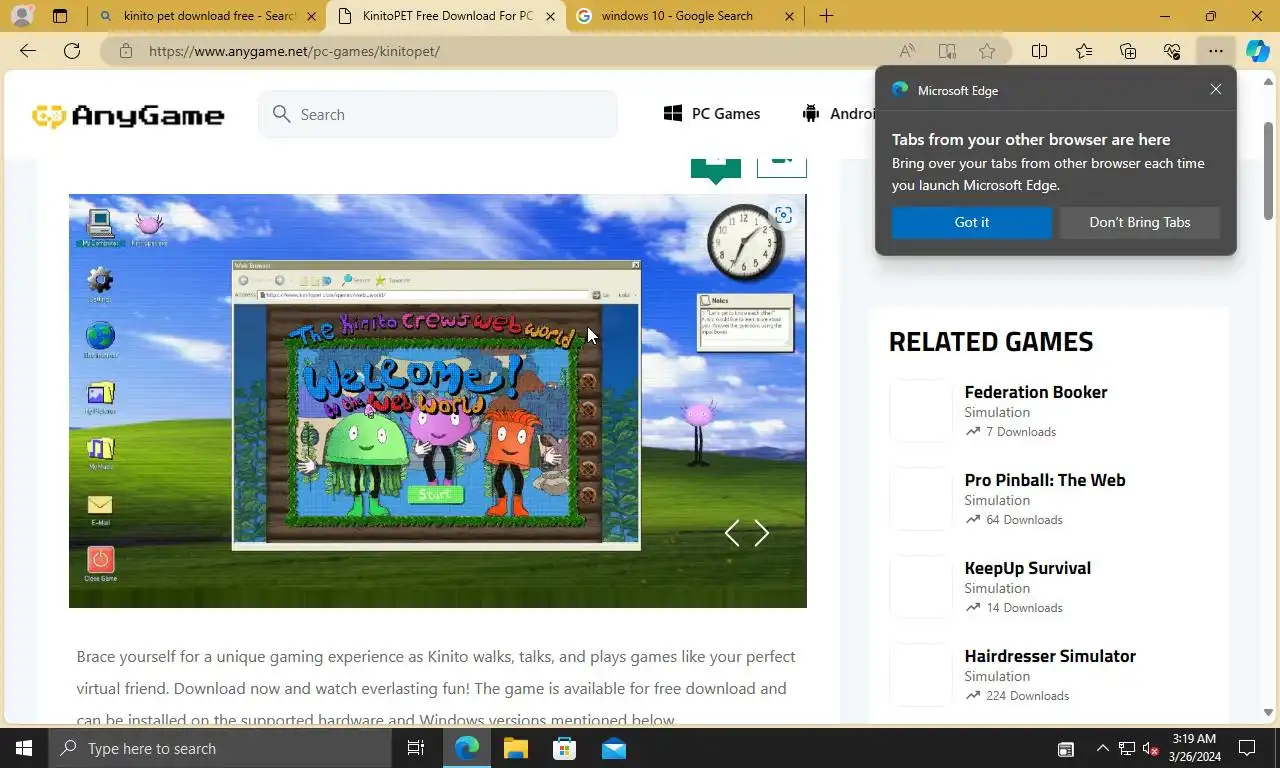This screenshot has height=768, width=1280.
Task: Click the Meet Now tray icon
Action: coord(1066,748)
